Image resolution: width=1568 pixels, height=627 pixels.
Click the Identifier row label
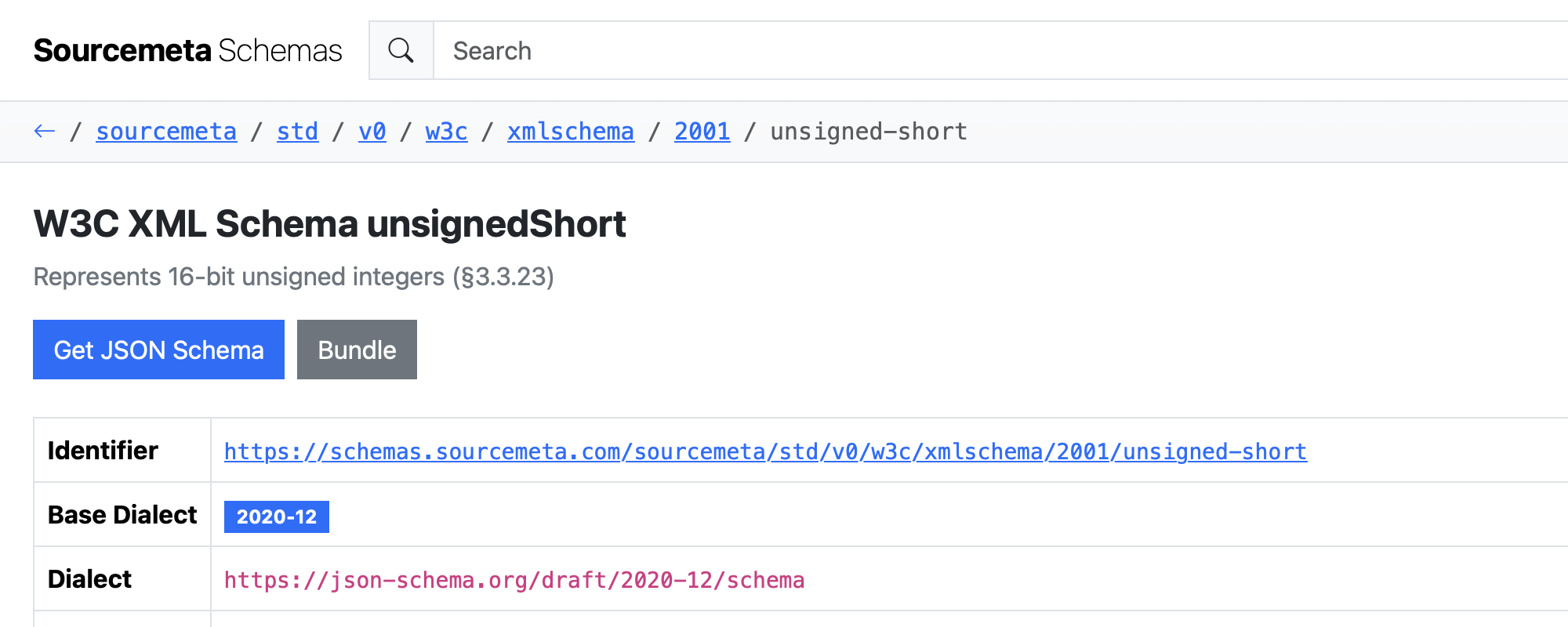pyautogui.click(x=103, y=451)
